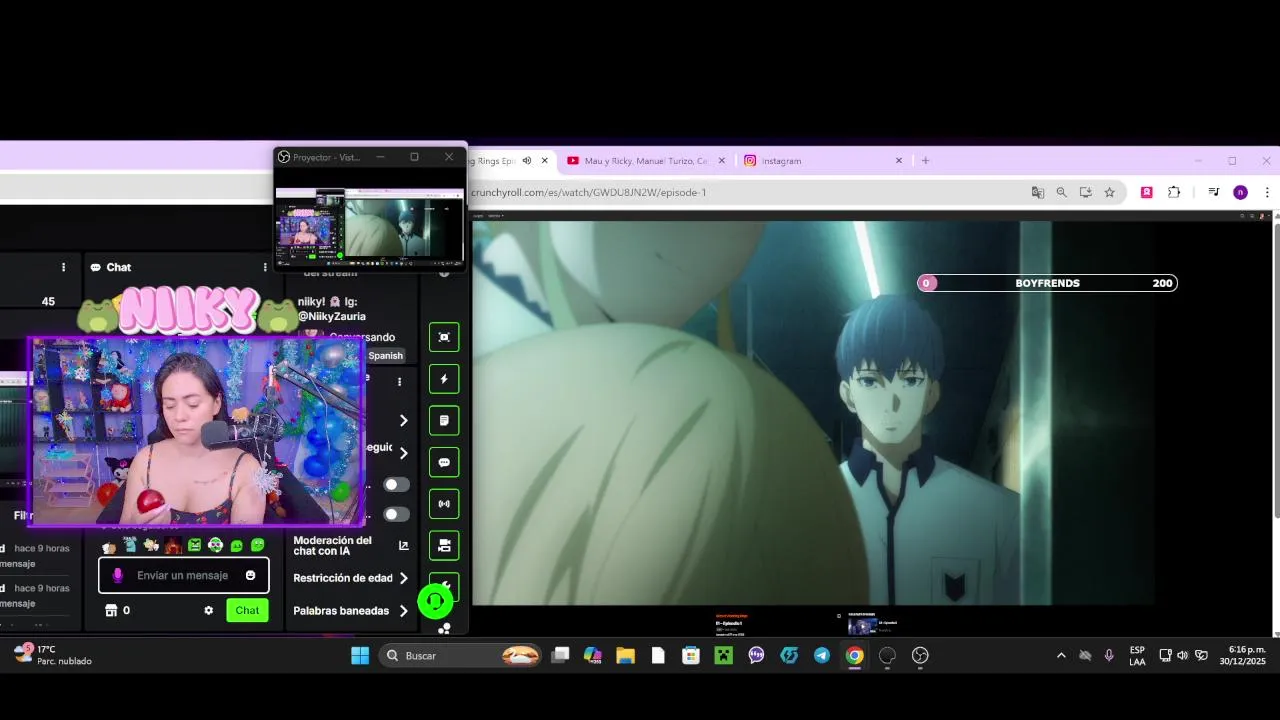Click the ESP LAA language indicator
Screen dimensions: 1280x720
pyautogui.click(x=1137, y=655)
